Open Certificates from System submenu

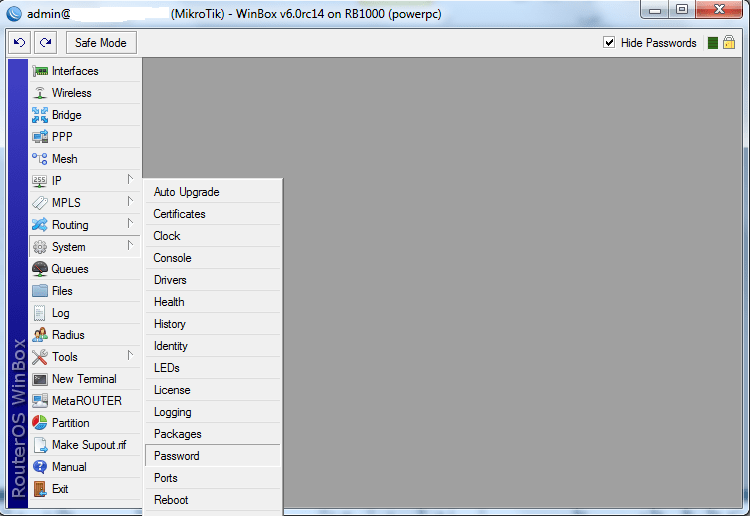[213, 214]
